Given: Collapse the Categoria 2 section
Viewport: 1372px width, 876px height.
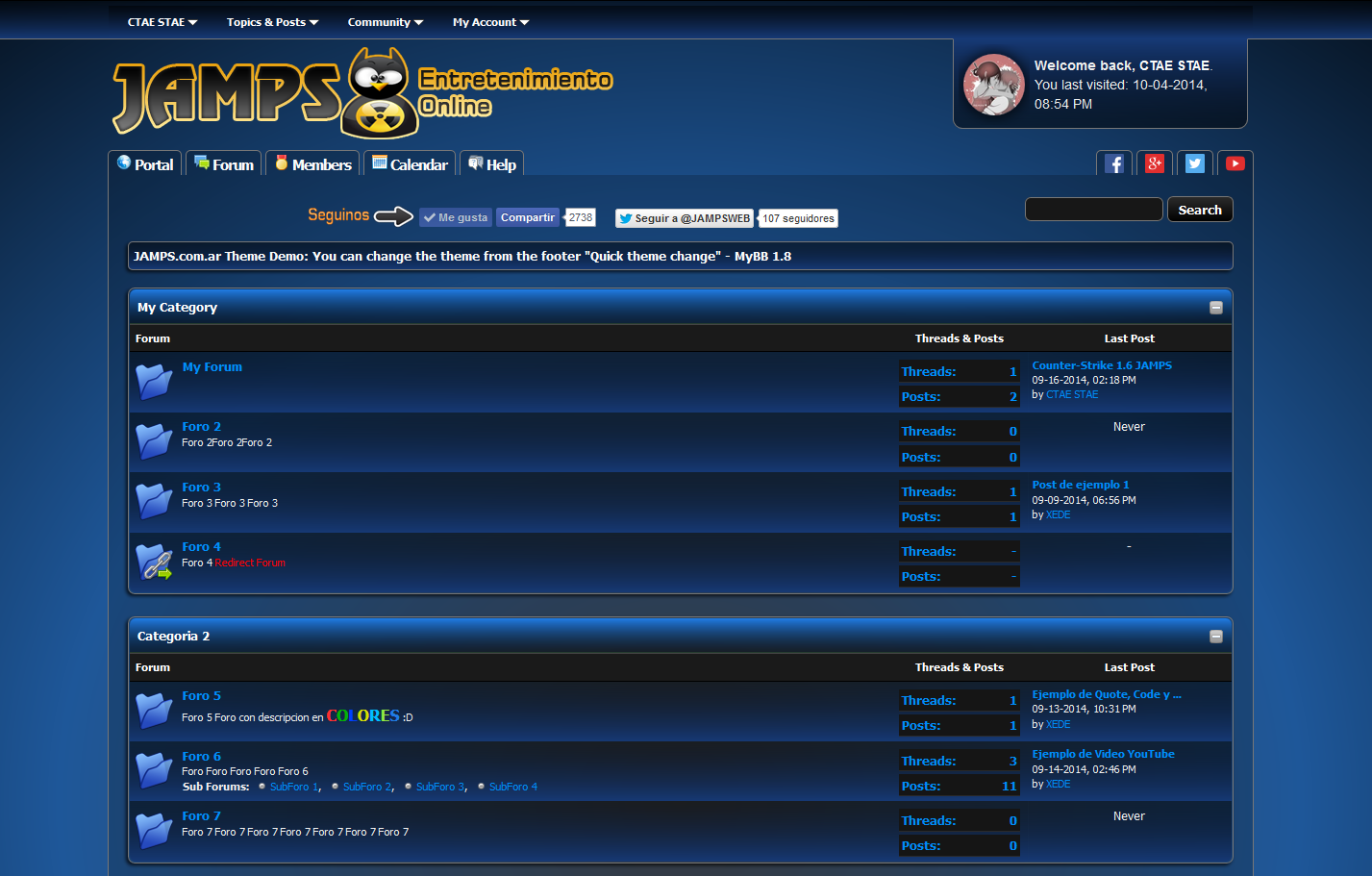Looking at the screenshot, I should click(1216, 637).
